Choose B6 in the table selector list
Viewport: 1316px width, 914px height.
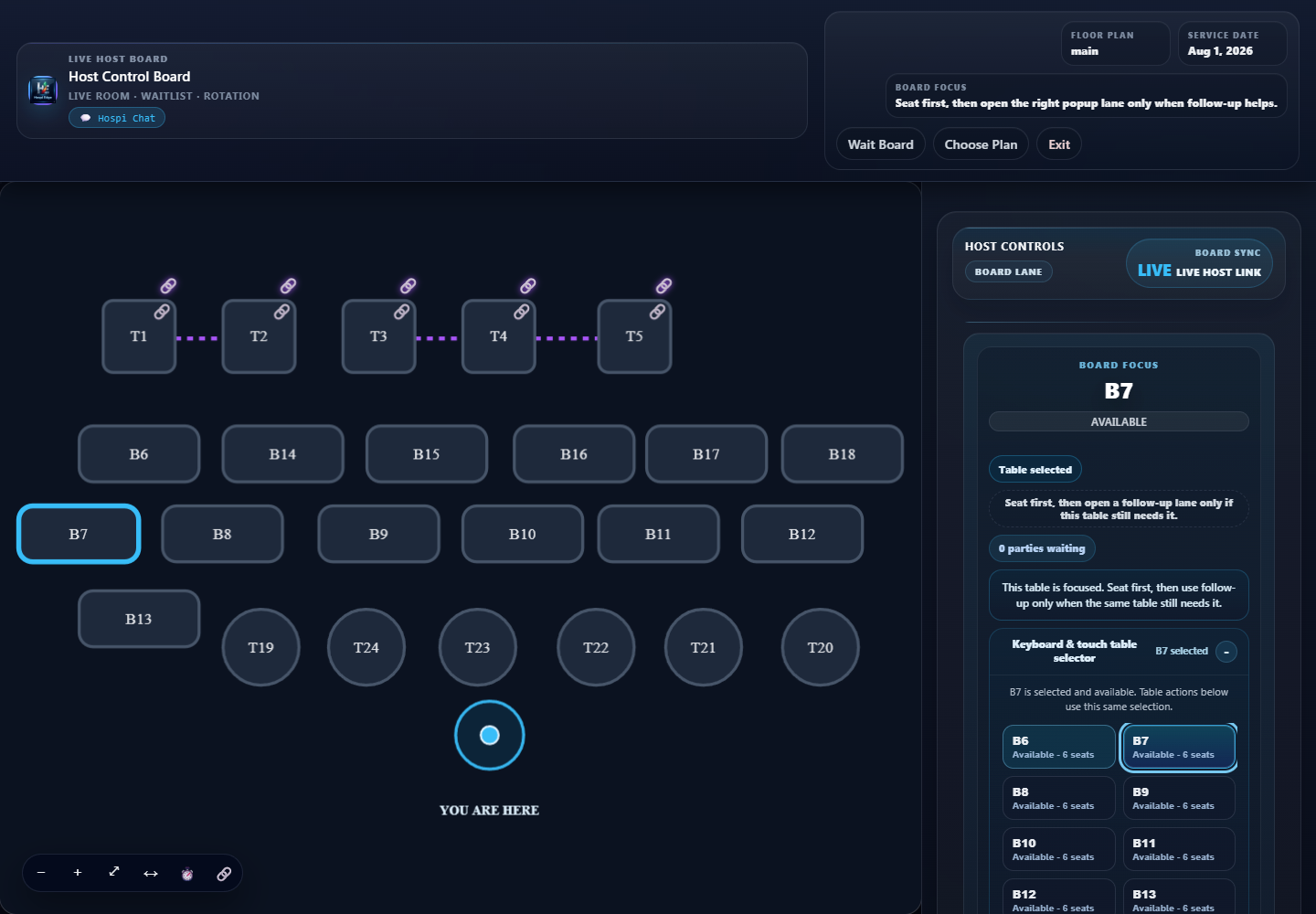point(1059,747)
